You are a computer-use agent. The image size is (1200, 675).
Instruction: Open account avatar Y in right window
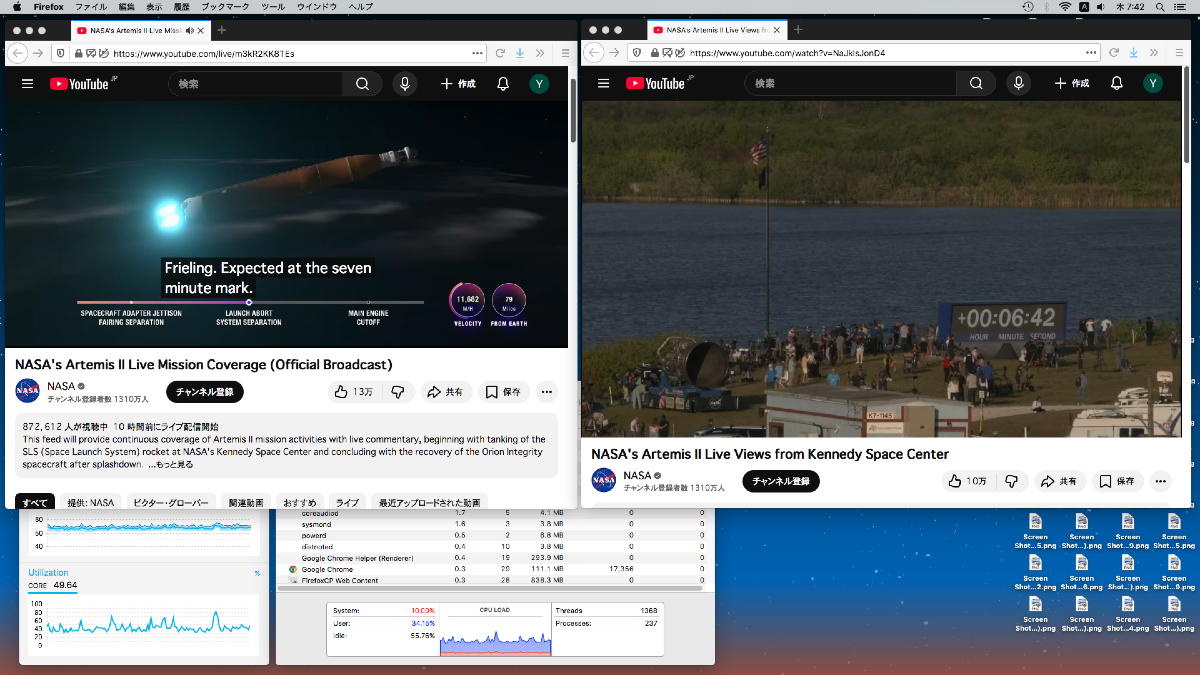(x=1153, y=84)
